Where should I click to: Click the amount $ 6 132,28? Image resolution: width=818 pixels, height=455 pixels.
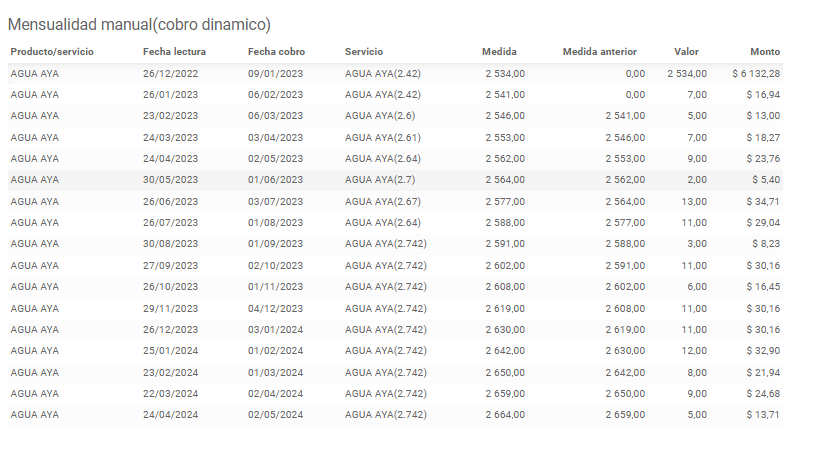[x=756, y=74]
